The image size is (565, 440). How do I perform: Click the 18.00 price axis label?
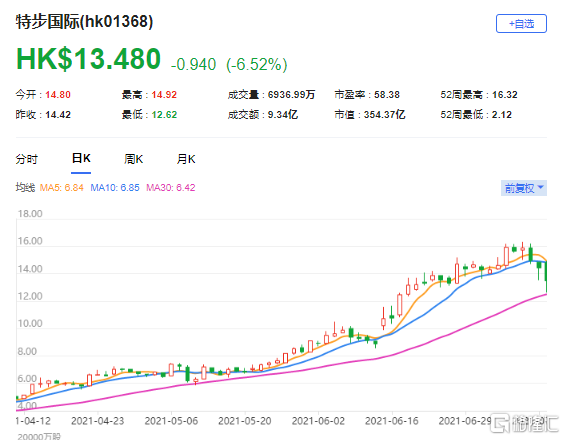pyautogui.click(x=30, y=214)
